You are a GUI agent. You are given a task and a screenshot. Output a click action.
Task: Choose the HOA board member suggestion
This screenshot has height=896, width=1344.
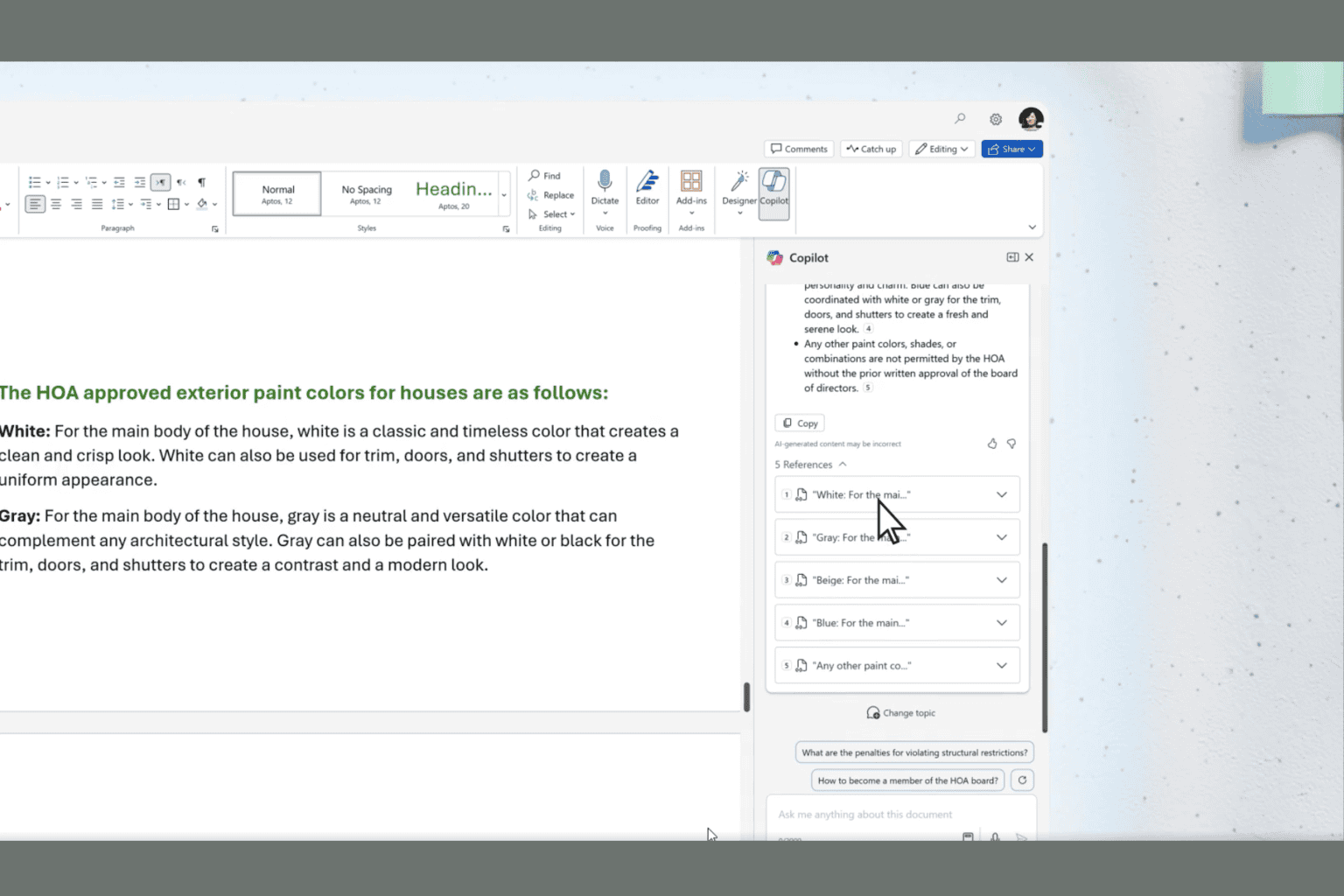tap(907, 780)
